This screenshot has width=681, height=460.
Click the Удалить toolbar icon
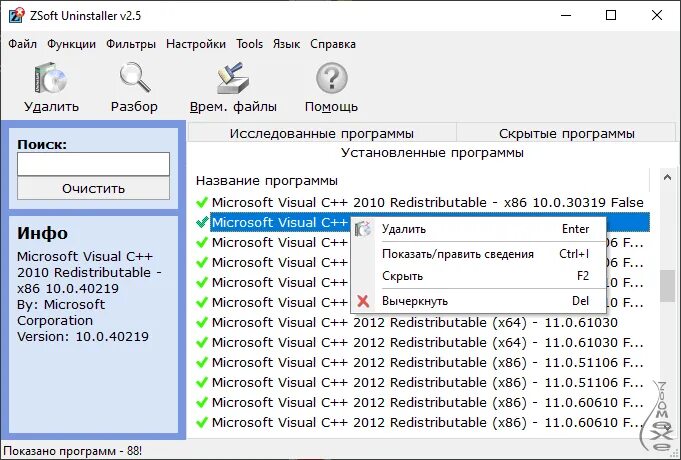(51, 79)
